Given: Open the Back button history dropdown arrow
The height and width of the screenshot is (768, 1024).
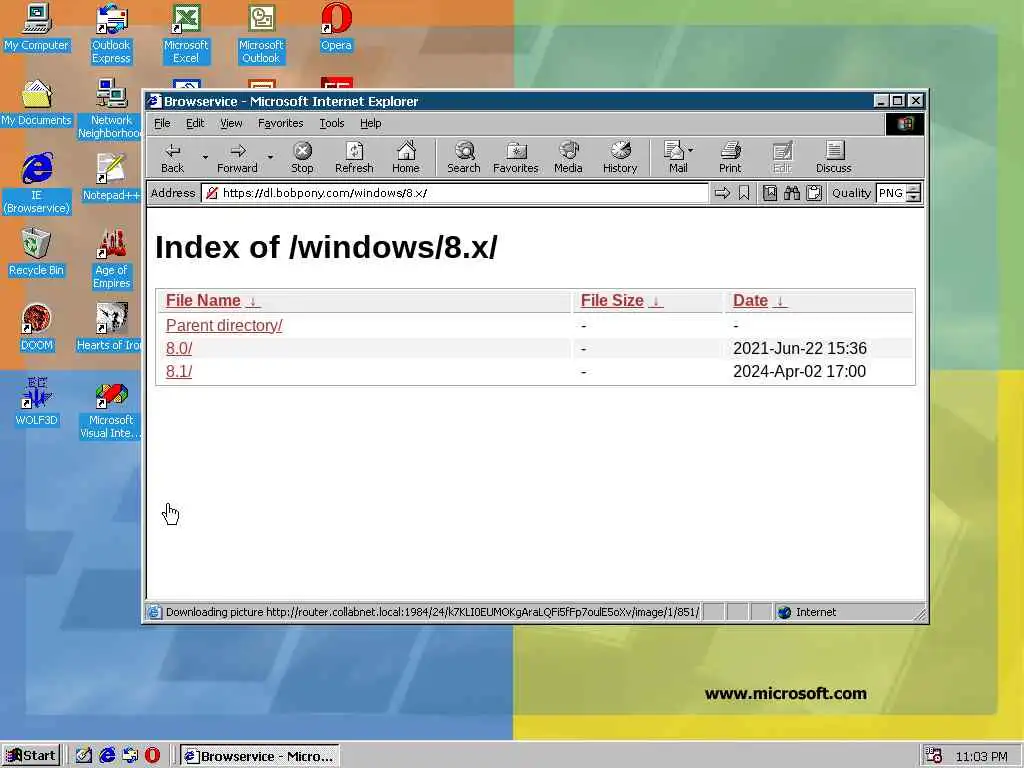Looking at the screenshot, I should click(x=205, y=157).
